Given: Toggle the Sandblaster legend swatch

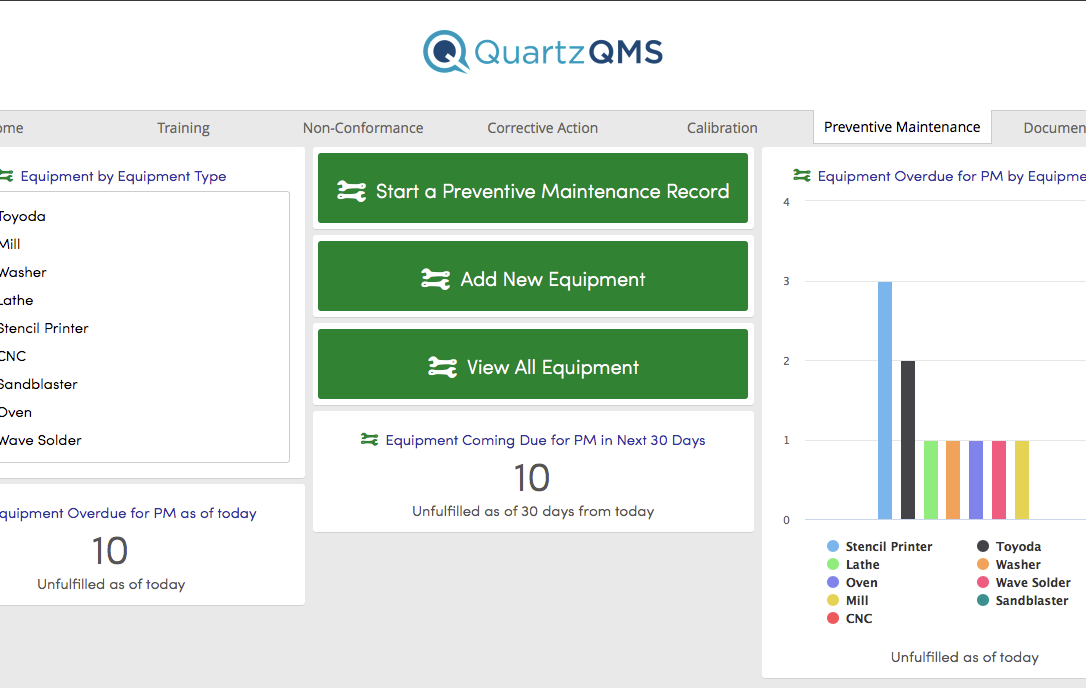Looking at the screenshot, I should click(x=983, y=601).
